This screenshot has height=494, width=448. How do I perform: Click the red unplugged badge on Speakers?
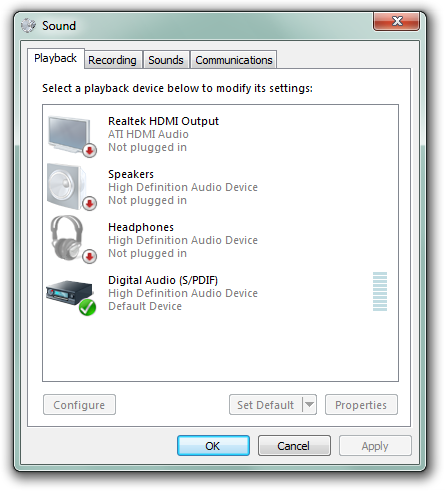tap(89, 203)
